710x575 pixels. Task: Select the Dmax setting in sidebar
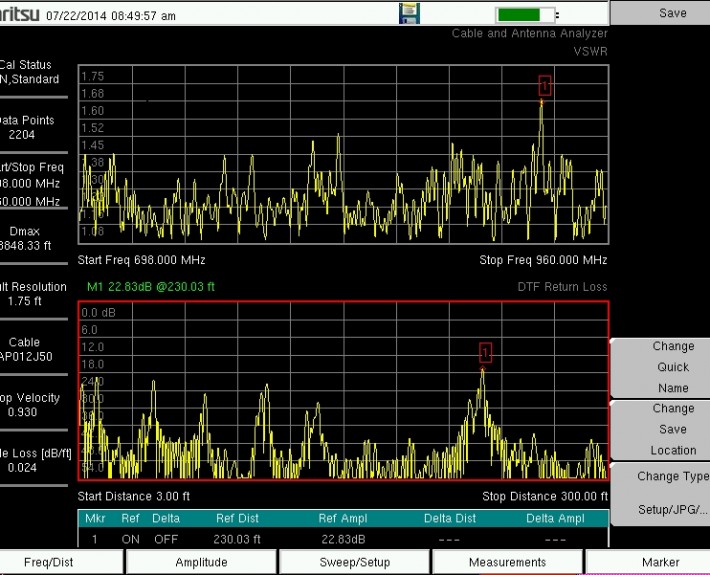coord(33,238)
